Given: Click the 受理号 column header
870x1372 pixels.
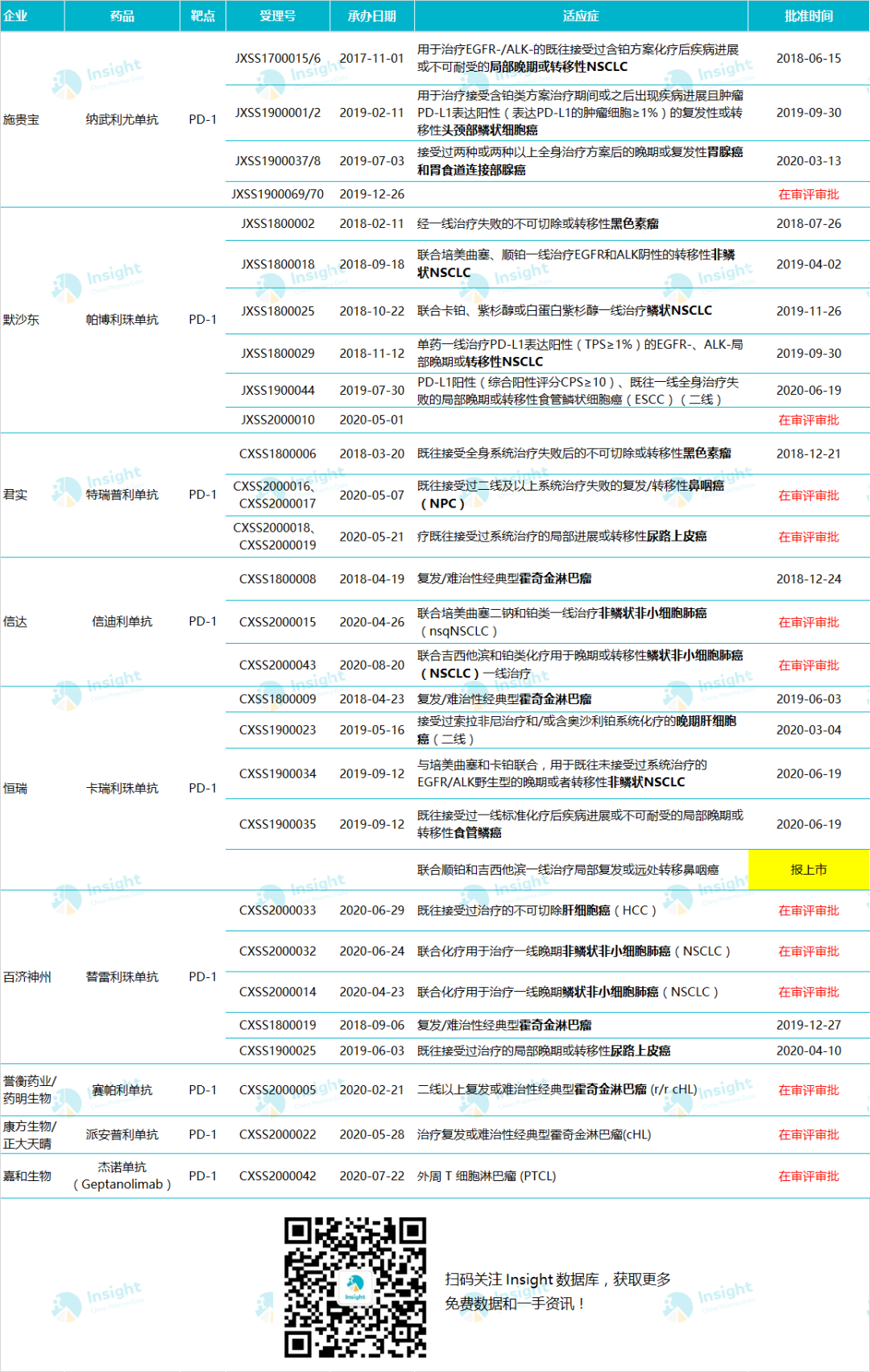Looking at the screenshot, I should coord(278,15).
